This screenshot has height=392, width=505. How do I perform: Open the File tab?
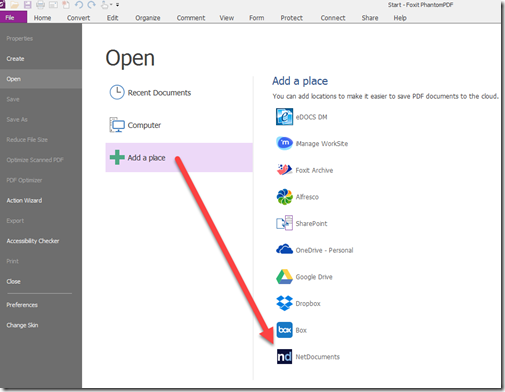coord(13,17)
